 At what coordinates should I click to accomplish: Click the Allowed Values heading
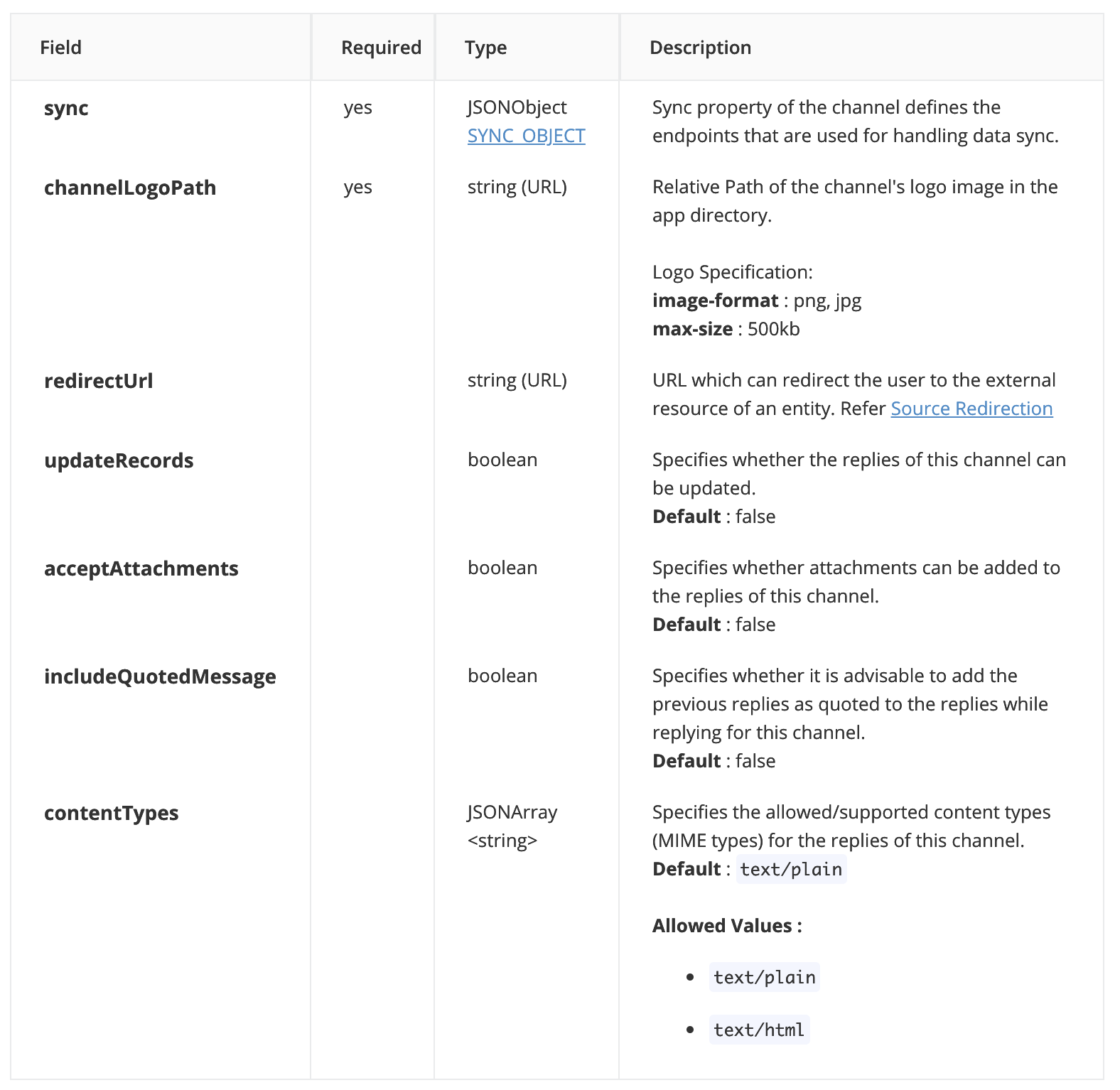[x=727, y=926]
